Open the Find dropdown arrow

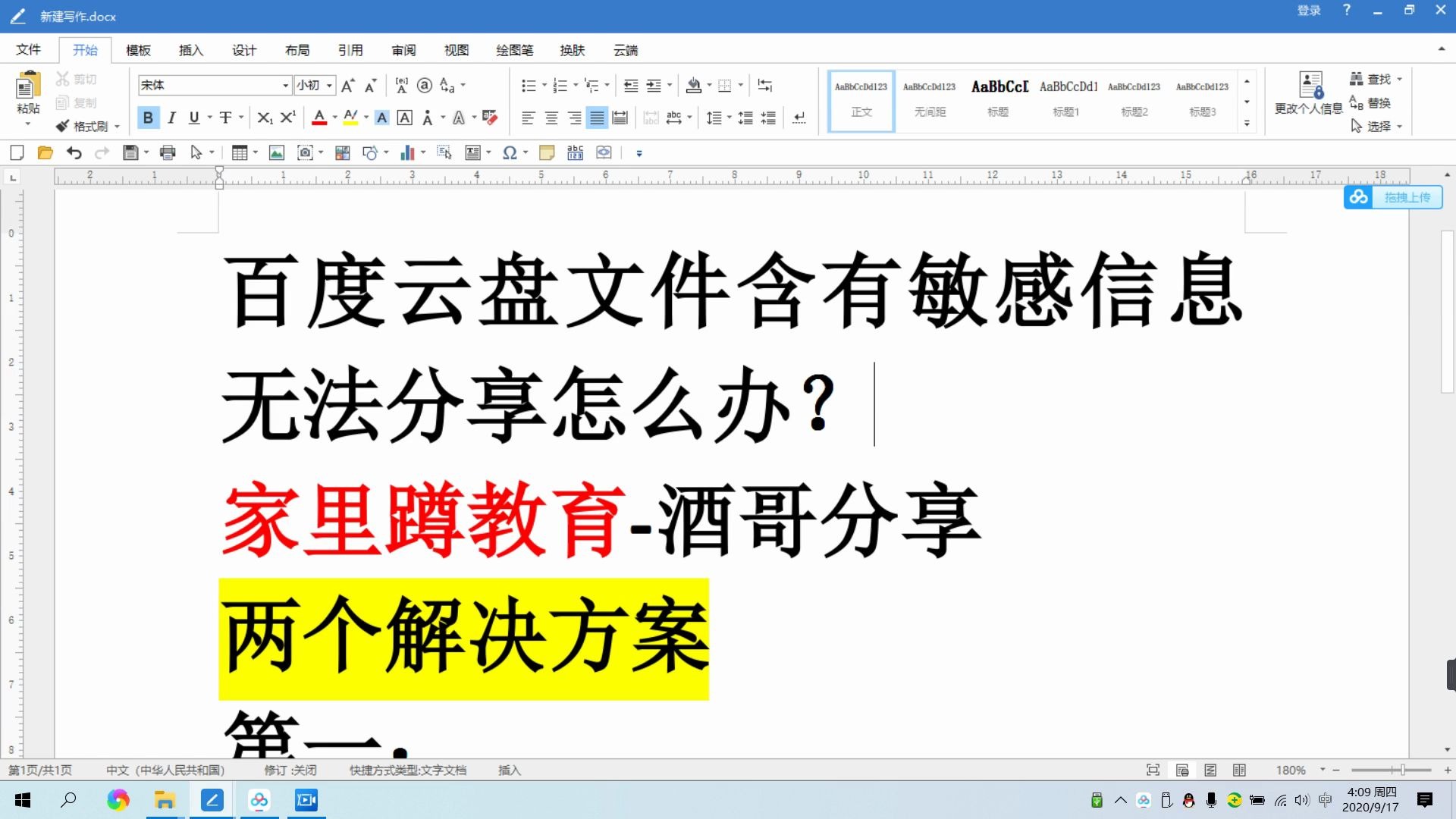pos(1400,79)
